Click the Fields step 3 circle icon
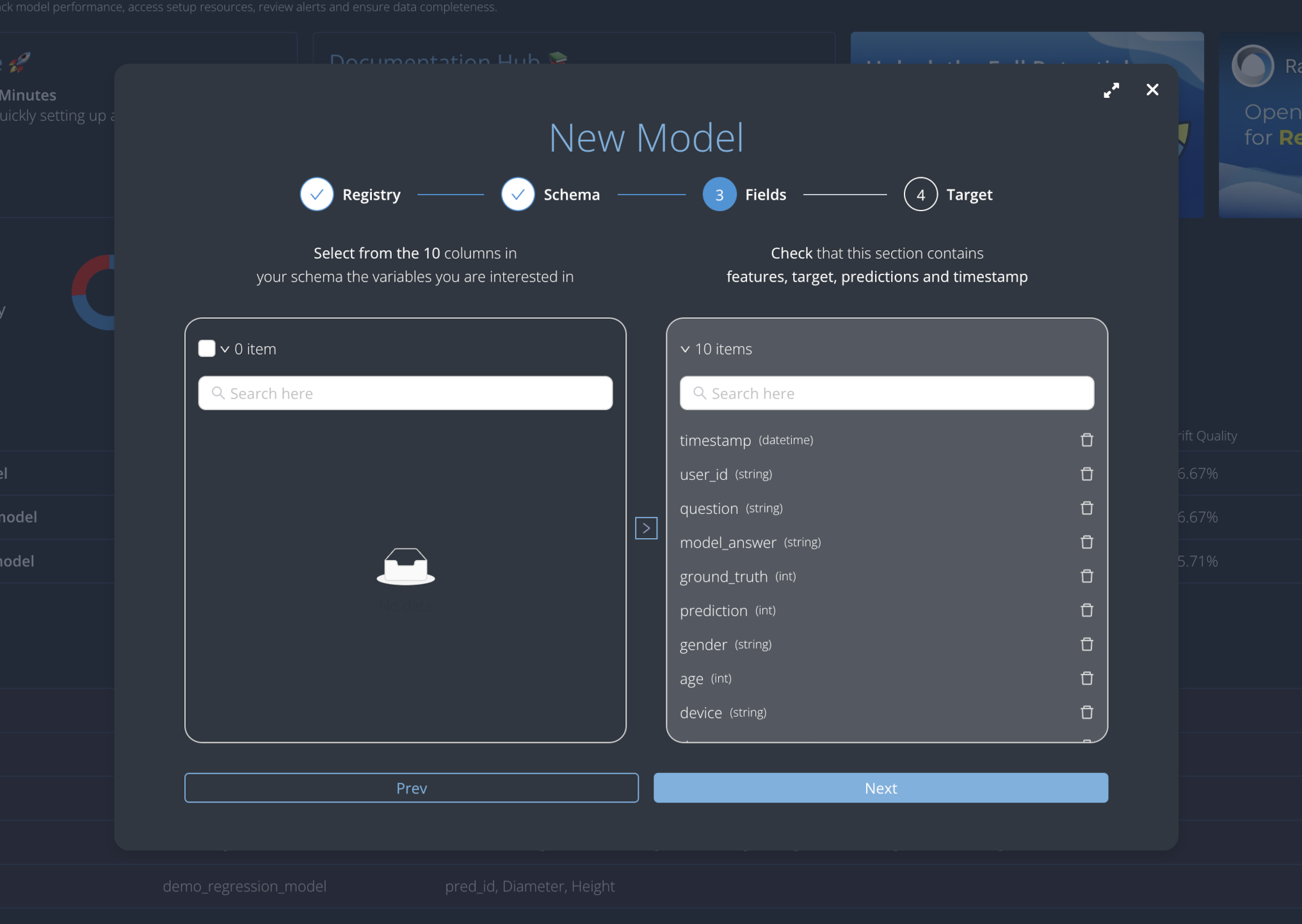 (x=718, y=194)
